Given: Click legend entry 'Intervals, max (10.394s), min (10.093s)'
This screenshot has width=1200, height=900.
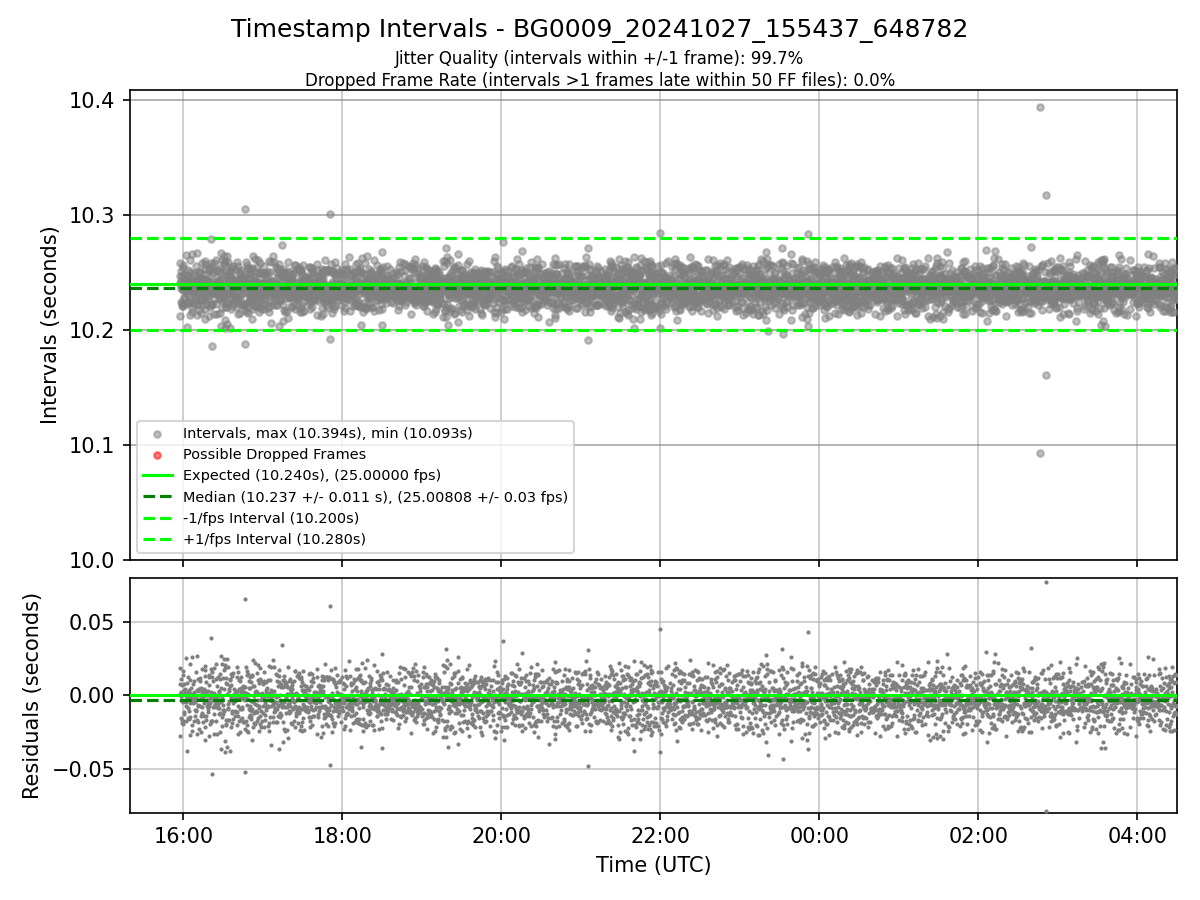Looking at the screenshot, I should [x=327, y=433].
